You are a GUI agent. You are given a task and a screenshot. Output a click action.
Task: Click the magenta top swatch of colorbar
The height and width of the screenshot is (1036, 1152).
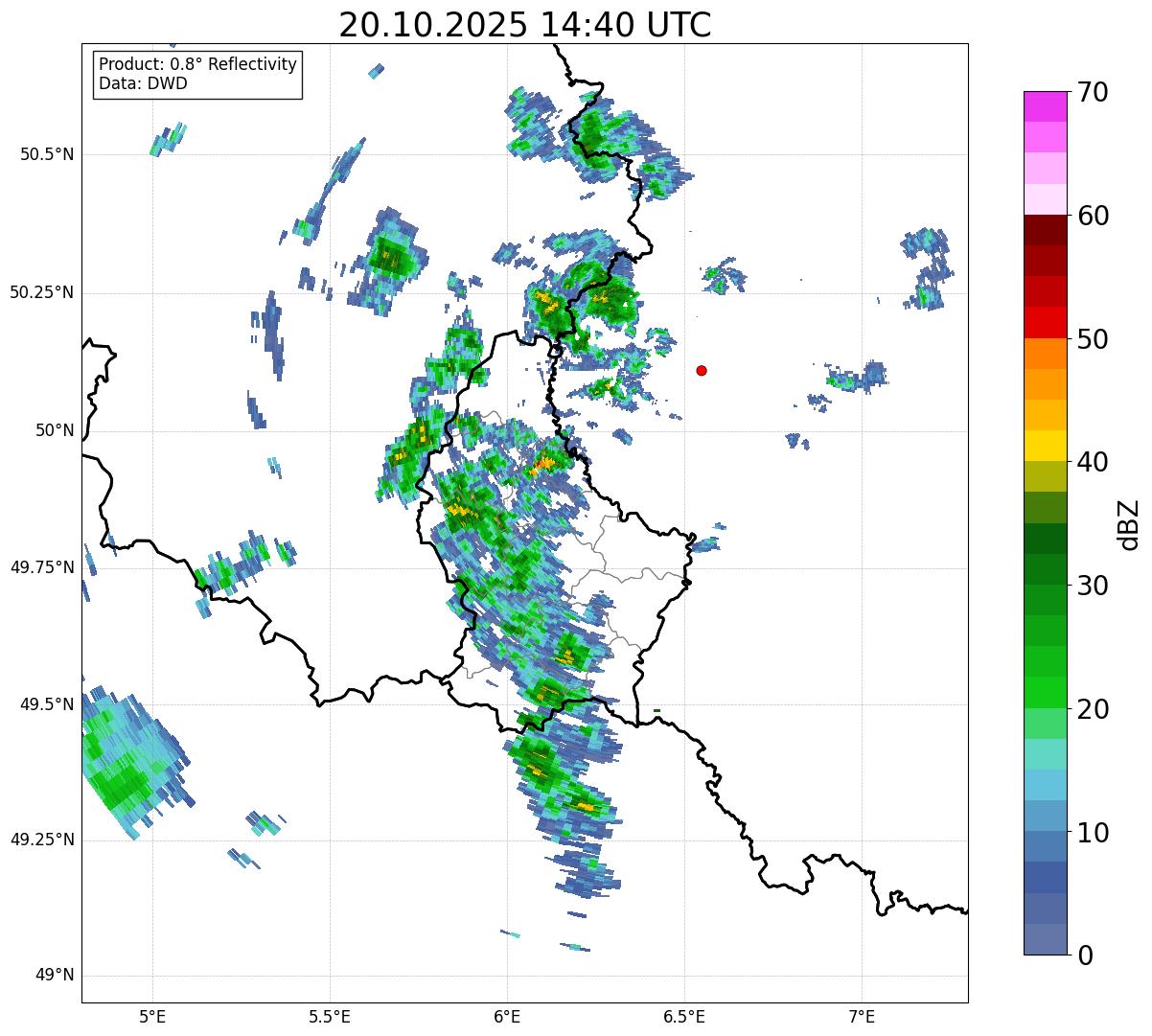coord(1046,106)
